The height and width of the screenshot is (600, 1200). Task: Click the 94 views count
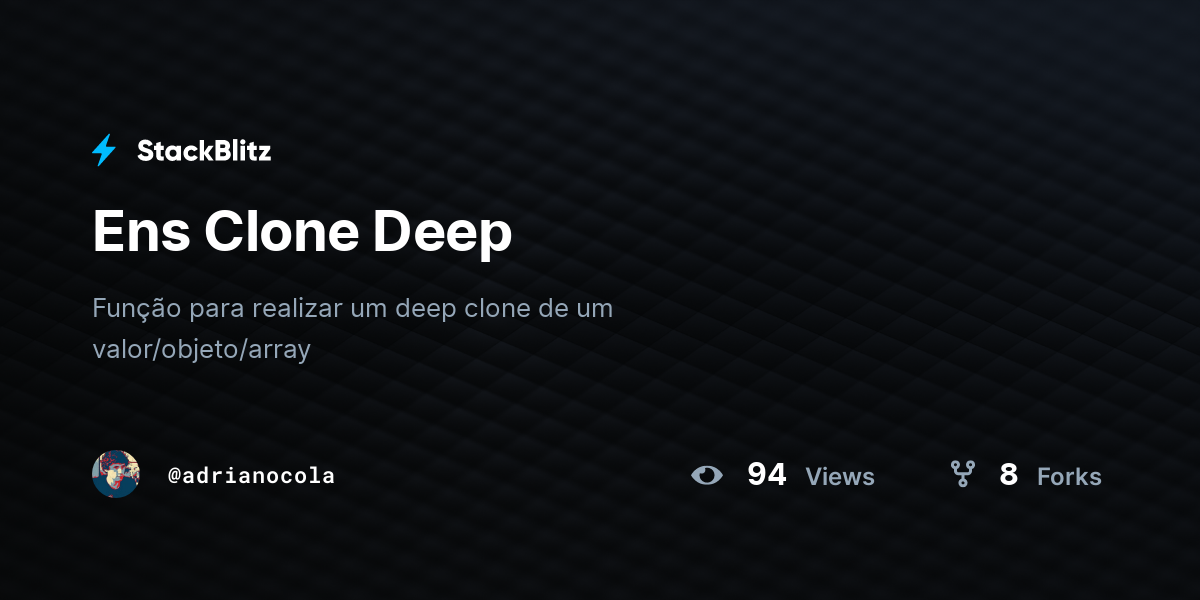(767, 474)
